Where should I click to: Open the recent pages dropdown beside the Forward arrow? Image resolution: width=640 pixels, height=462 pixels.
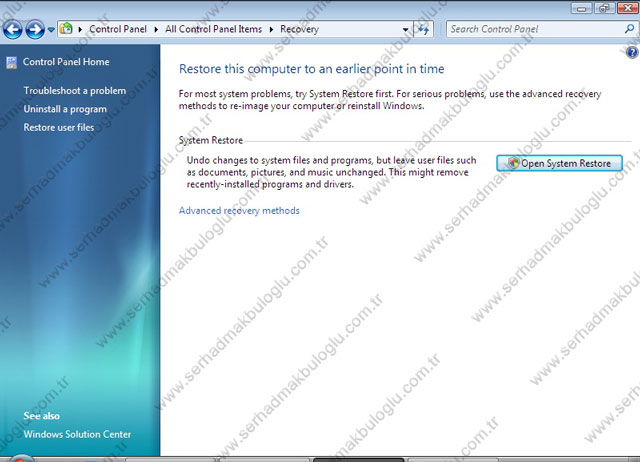click(51, 29)
